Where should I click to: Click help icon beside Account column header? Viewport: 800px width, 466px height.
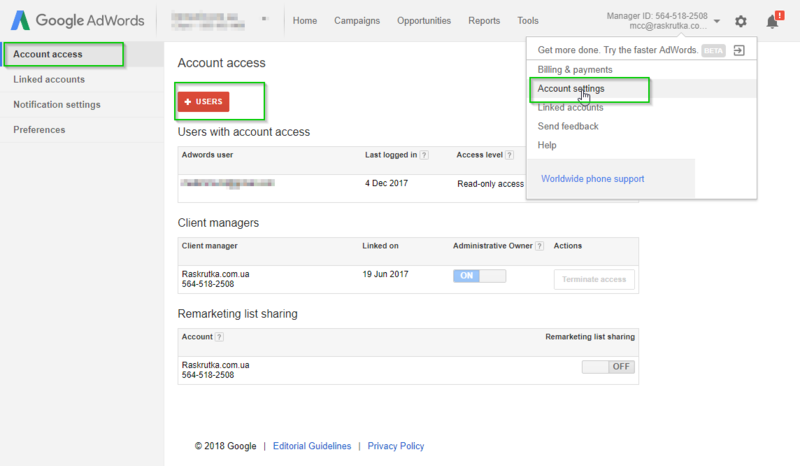click(x=219, y=337)
